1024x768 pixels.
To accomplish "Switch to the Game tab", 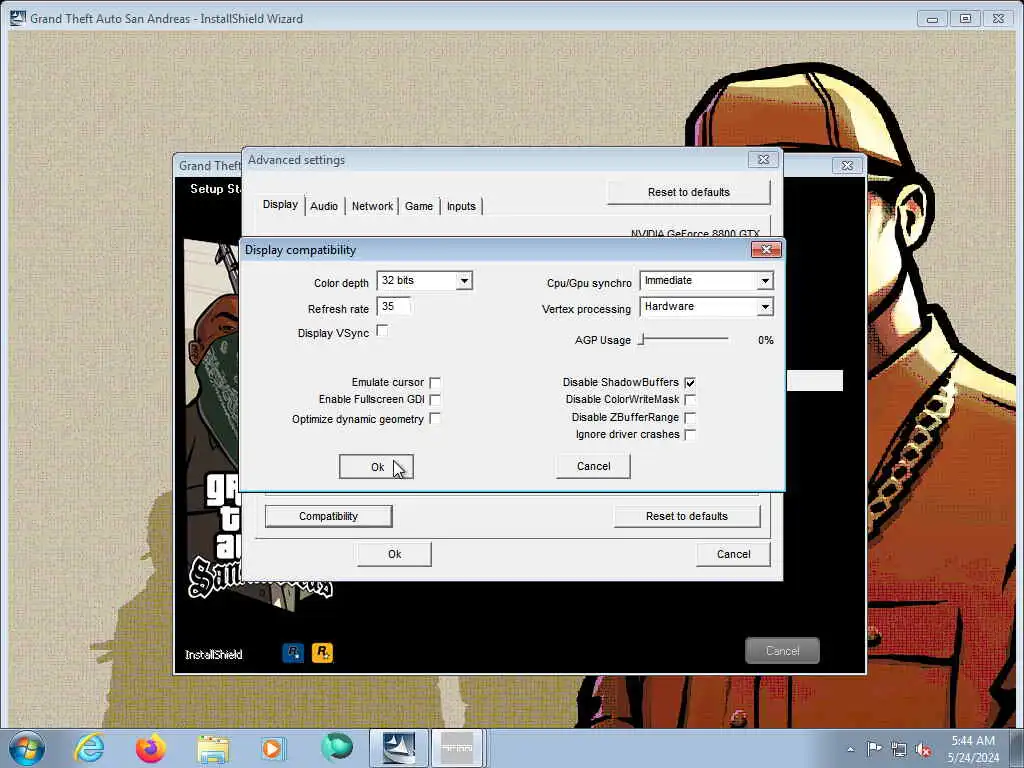I will click(419, 206).
